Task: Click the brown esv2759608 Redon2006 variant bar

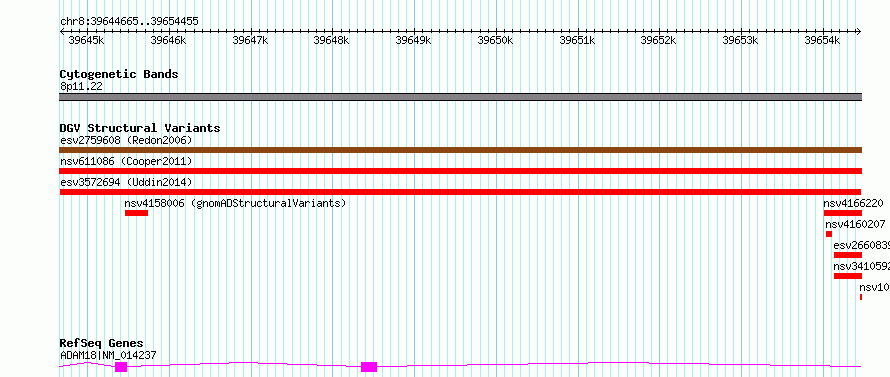Action: pyautogui.click(x=460, y=150)
